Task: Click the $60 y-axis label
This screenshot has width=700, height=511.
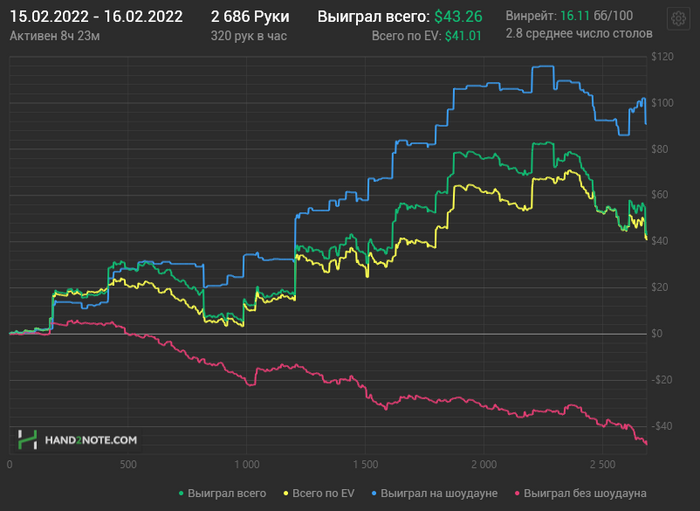Action: click(x=659, y=195)
